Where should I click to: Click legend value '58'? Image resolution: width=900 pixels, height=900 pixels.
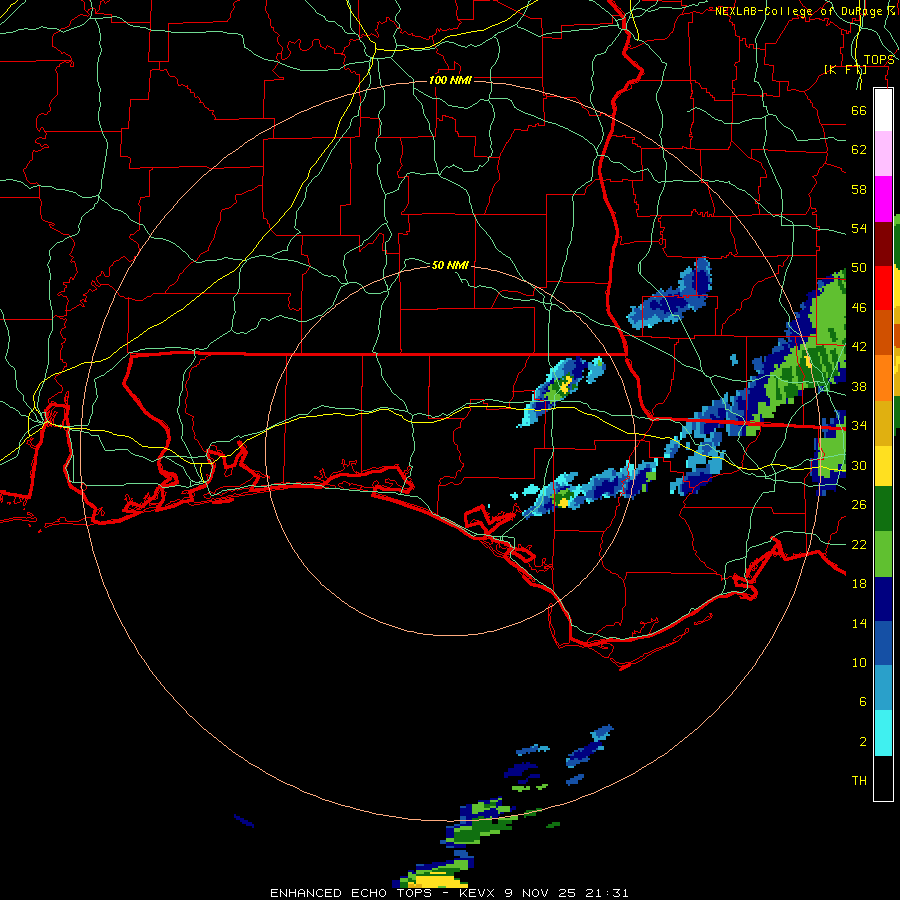click(859, 189)
